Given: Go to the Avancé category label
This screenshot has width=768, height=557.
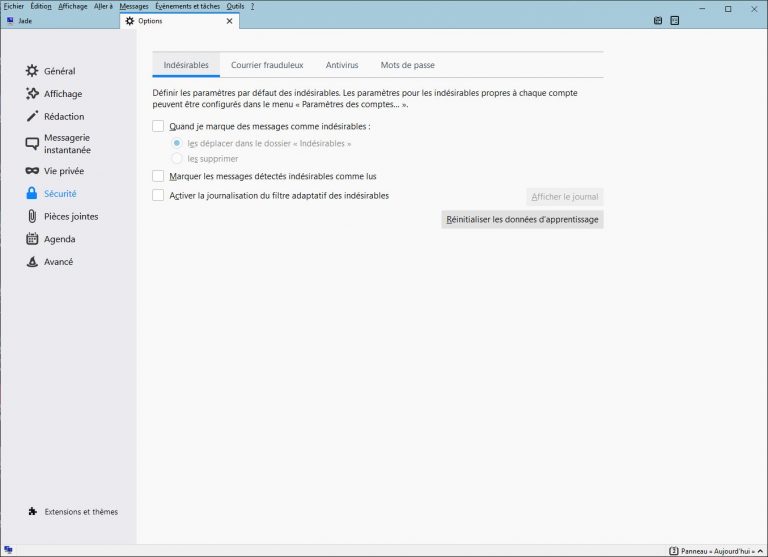Looking at the screenshot, I should [58, 262].
